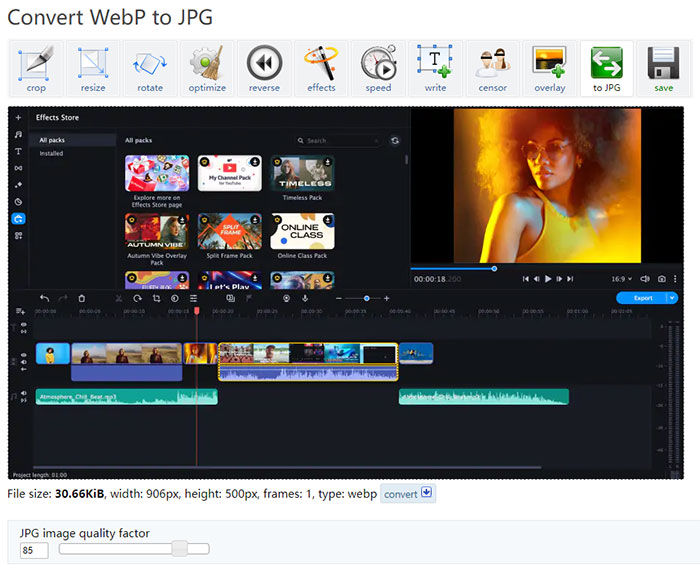Image resolution: width=700 pixels, height=570 pixels.
Task: Step back one frame
Action: 537,279
